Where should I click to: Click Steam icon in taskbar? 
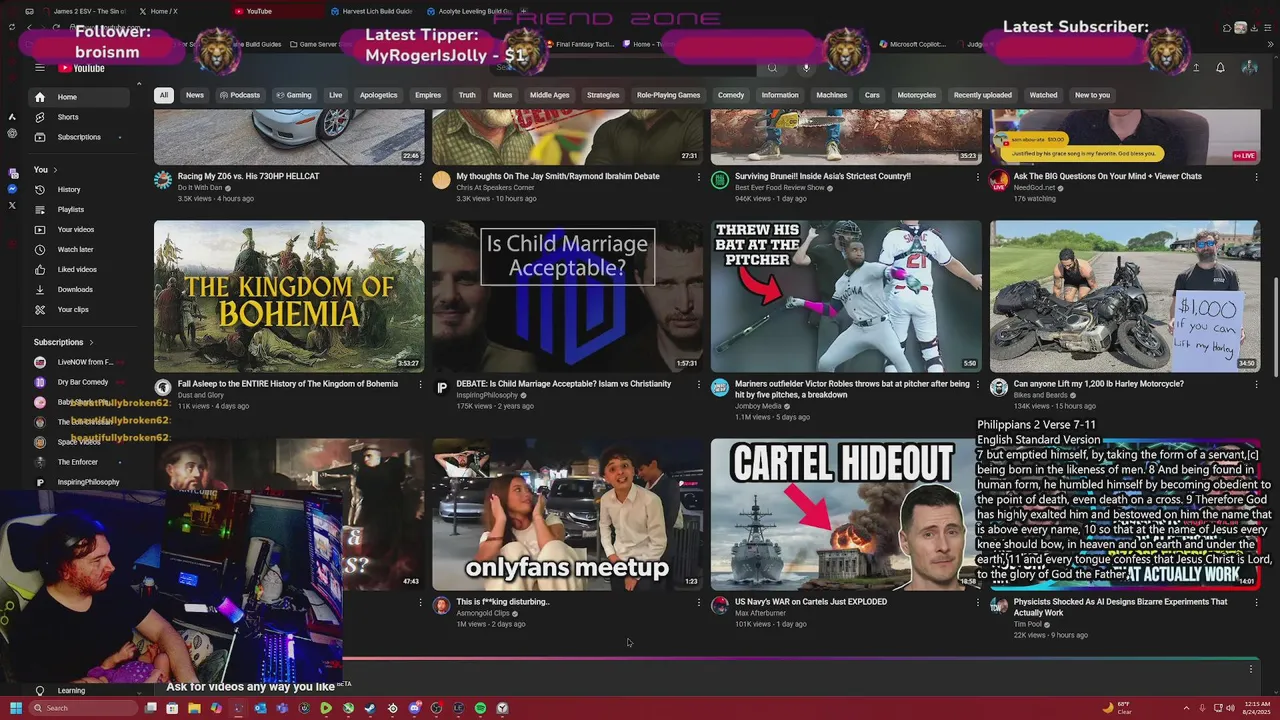point(370,708)
